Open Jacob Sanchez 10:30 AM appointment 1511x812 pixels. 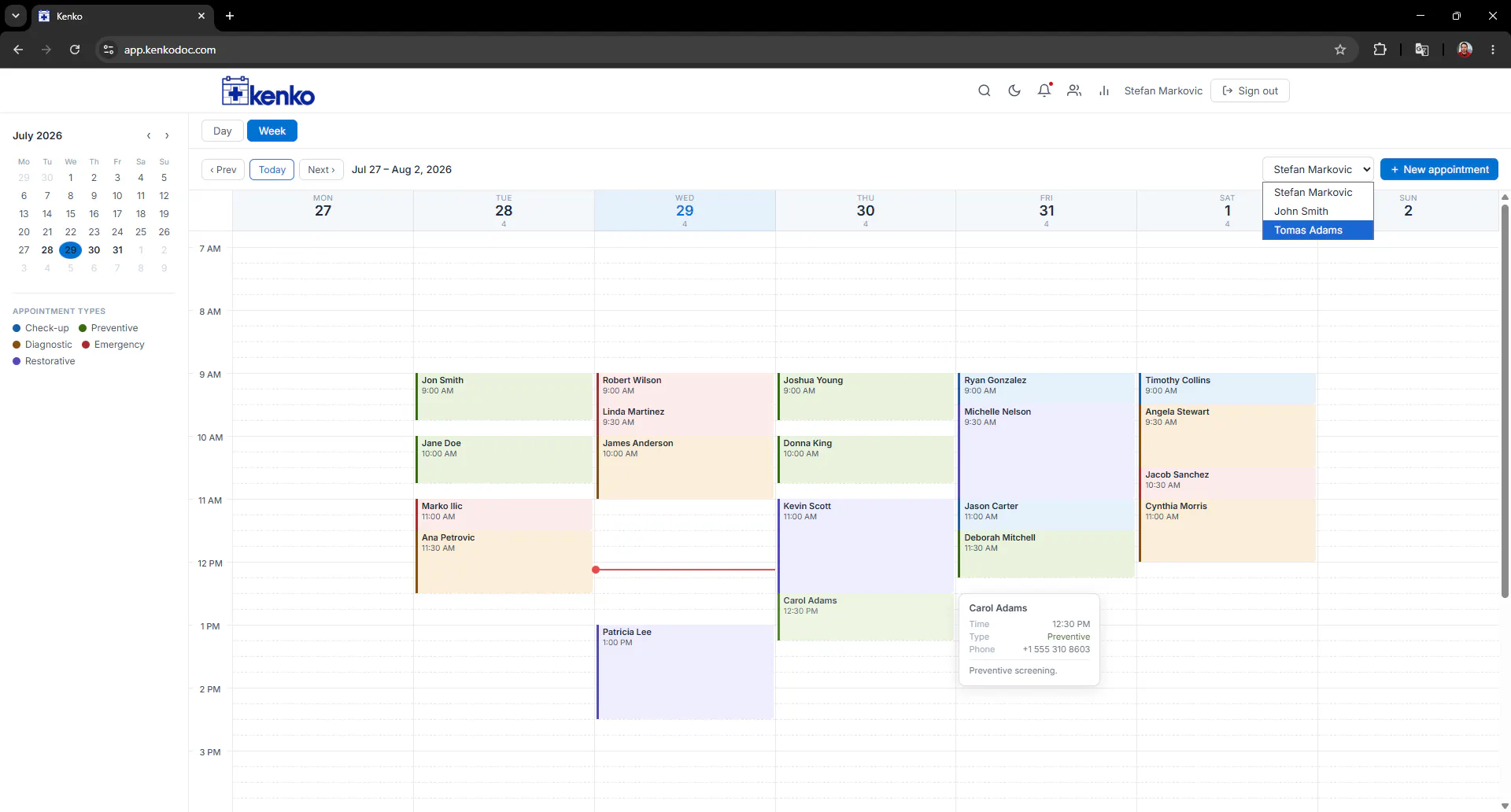coord(1228,482)
